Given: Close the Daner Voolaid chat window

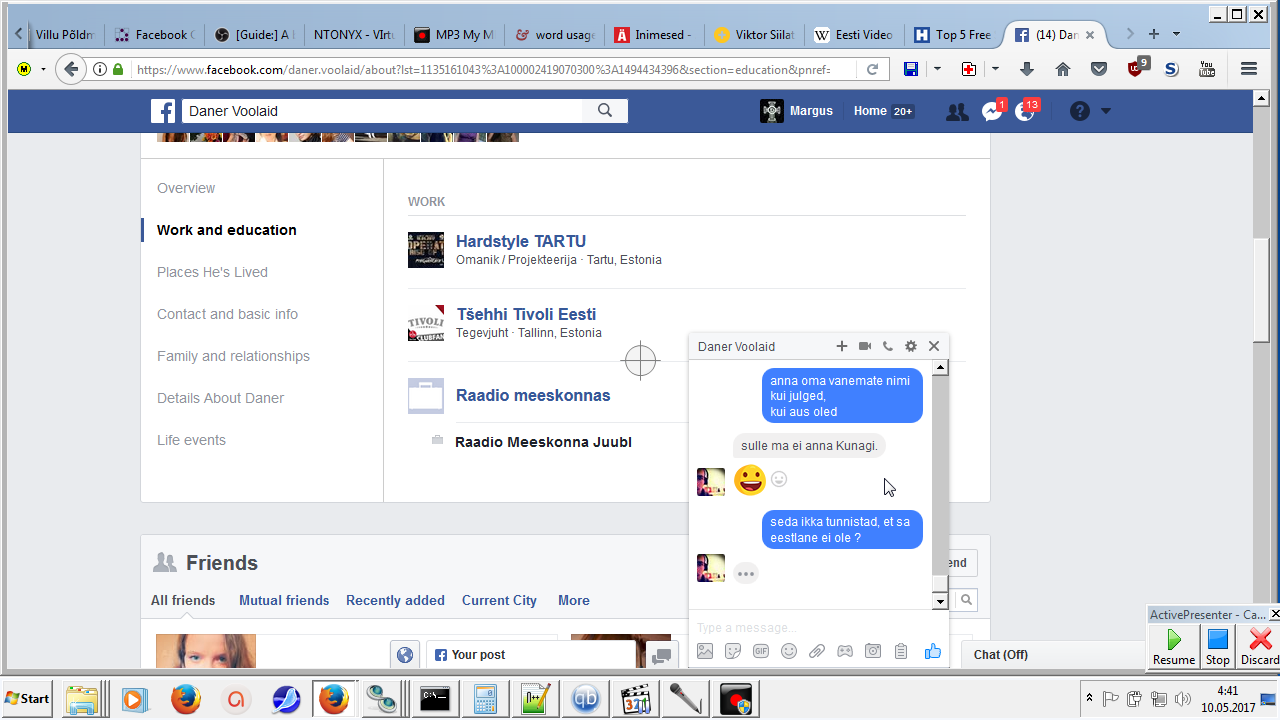Looking at the screenshot, I should coord(934,346).
